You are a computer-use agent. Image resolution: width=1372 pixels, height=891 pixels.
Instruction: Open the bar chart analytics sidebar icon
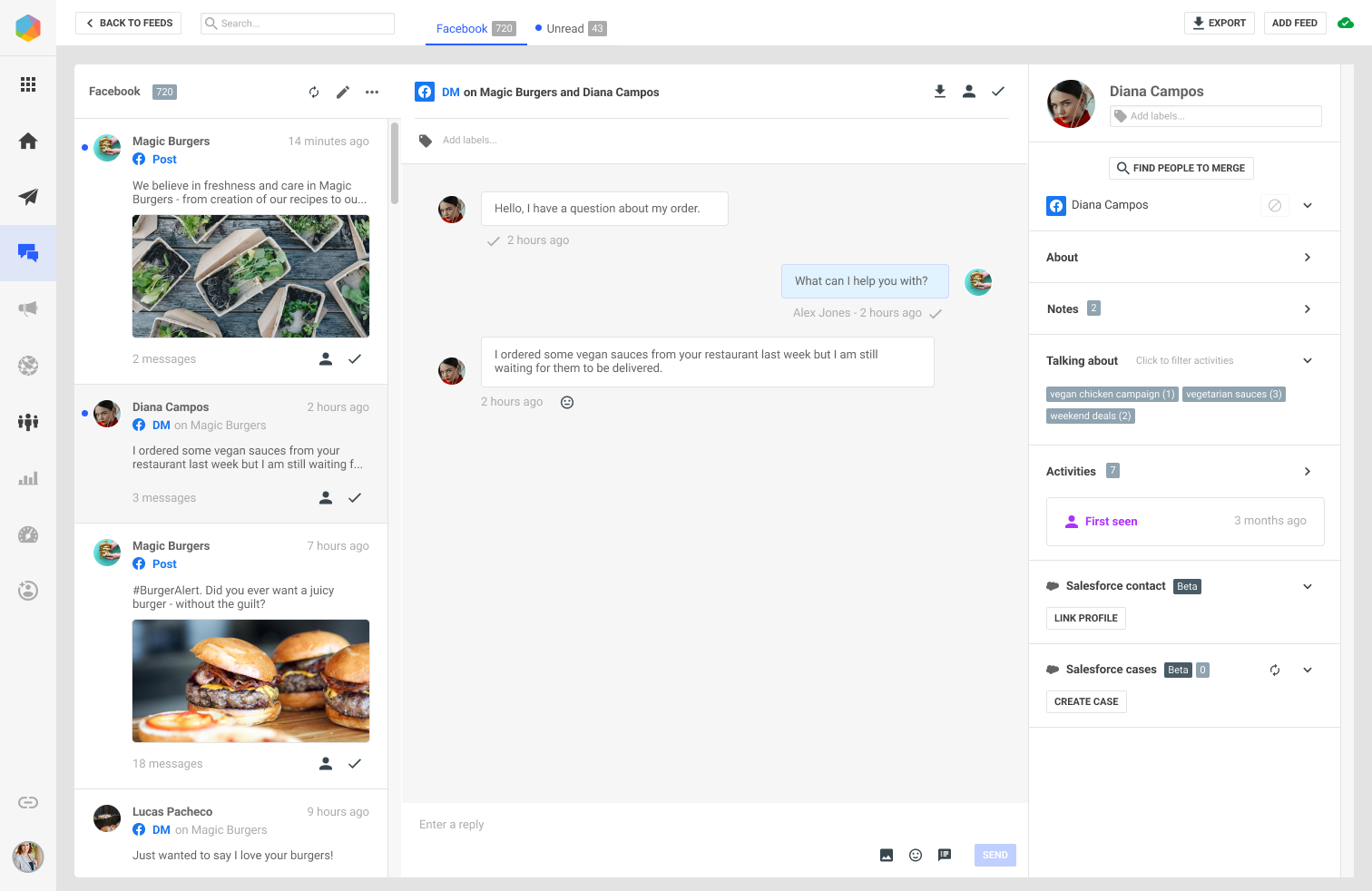(x=28, y=478)
